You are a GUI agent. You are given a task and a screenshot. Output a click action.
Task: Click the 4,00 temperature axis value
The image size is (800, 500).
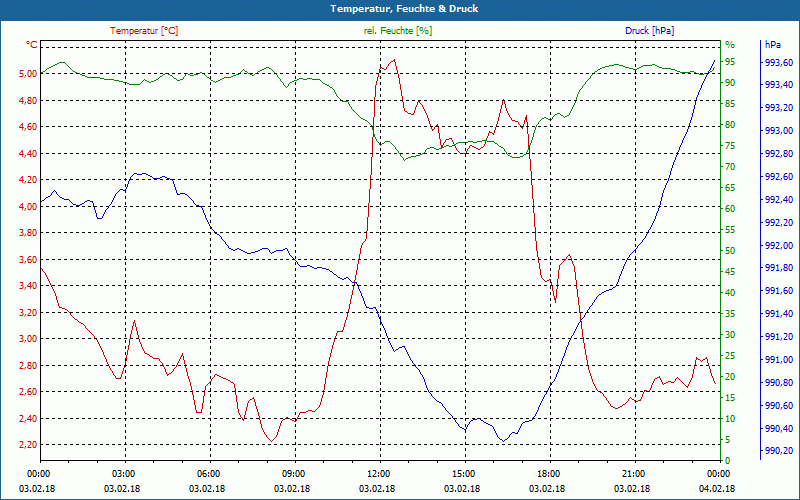click(29, 206)
